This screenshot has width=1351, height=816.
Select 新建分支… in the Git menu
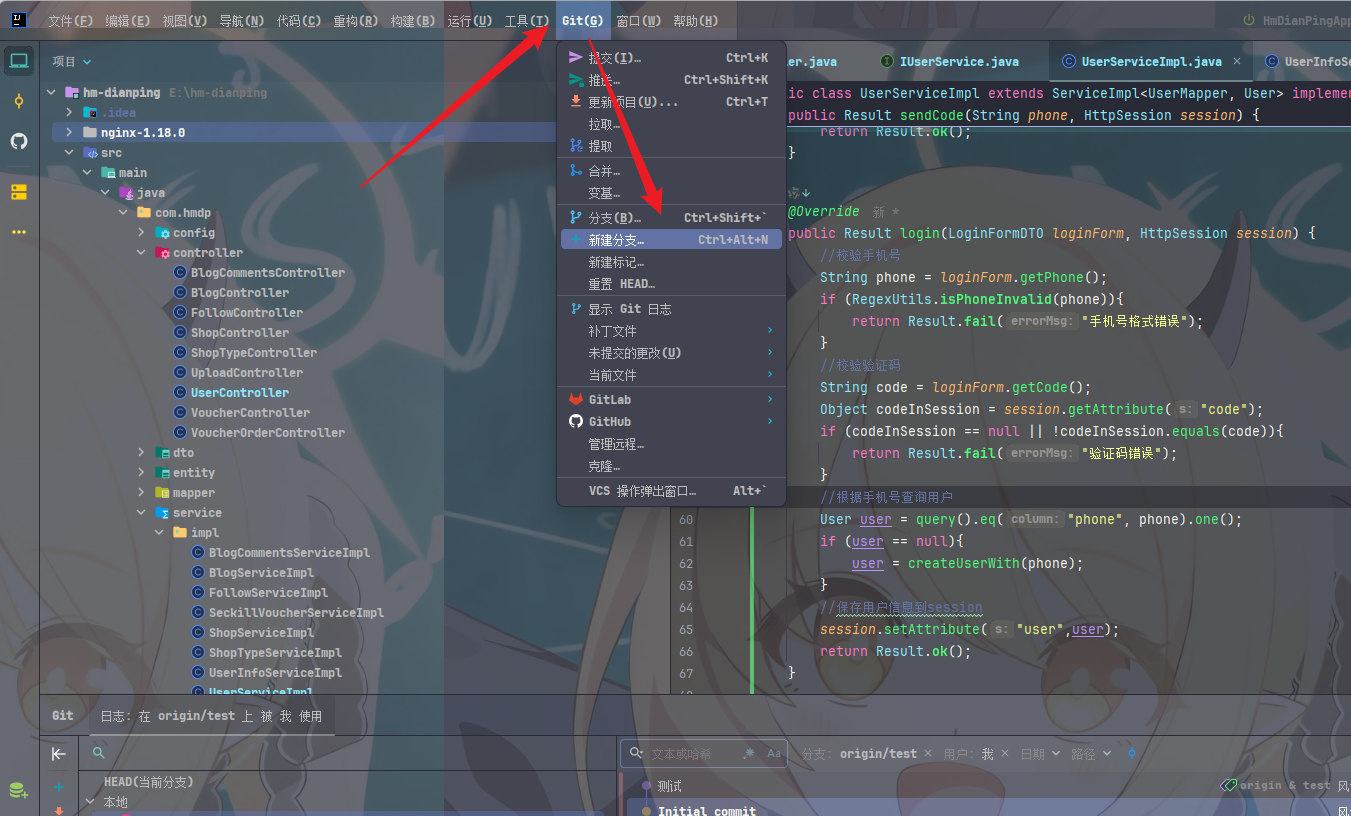(616, 240)
